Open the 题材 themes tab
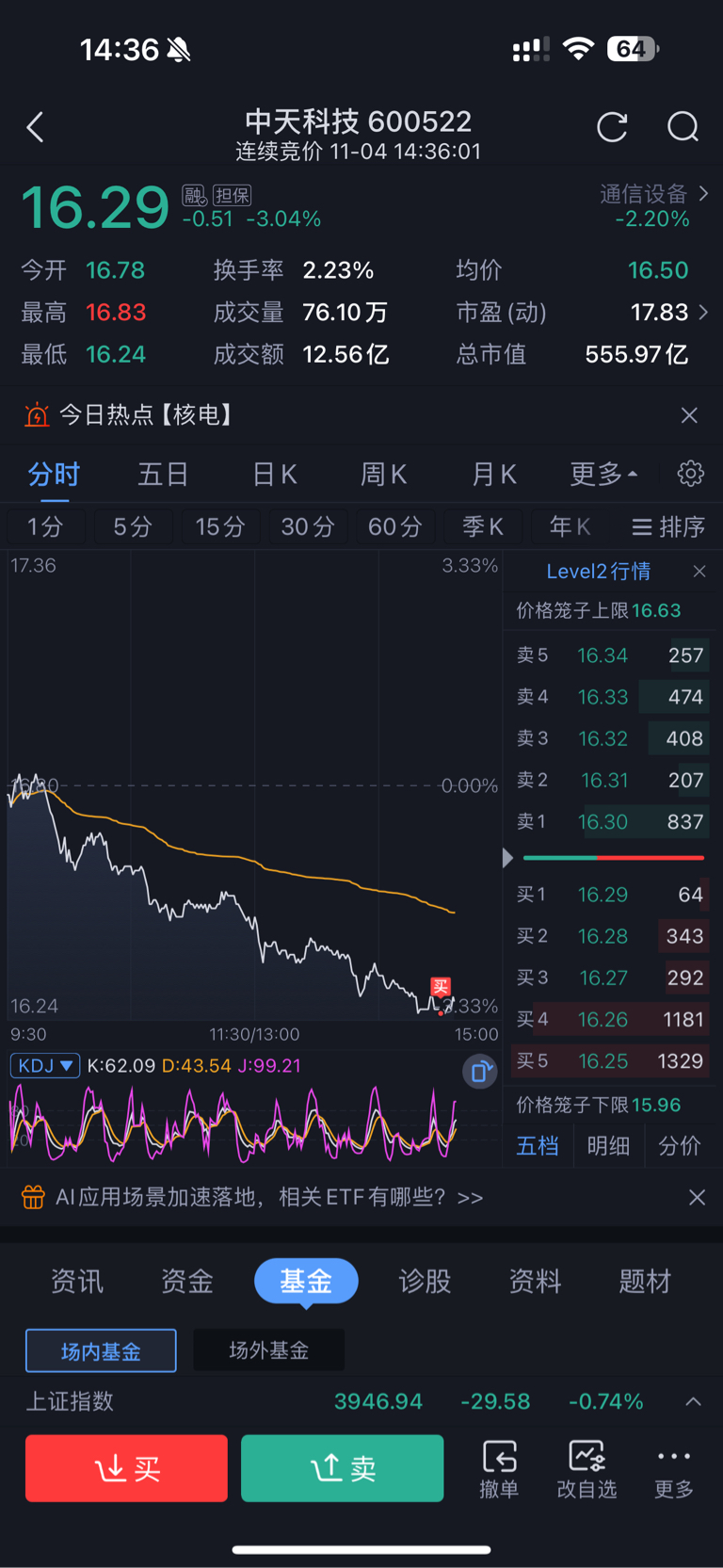Viewport: 723px width, 1568px height. pos(645,1281)
